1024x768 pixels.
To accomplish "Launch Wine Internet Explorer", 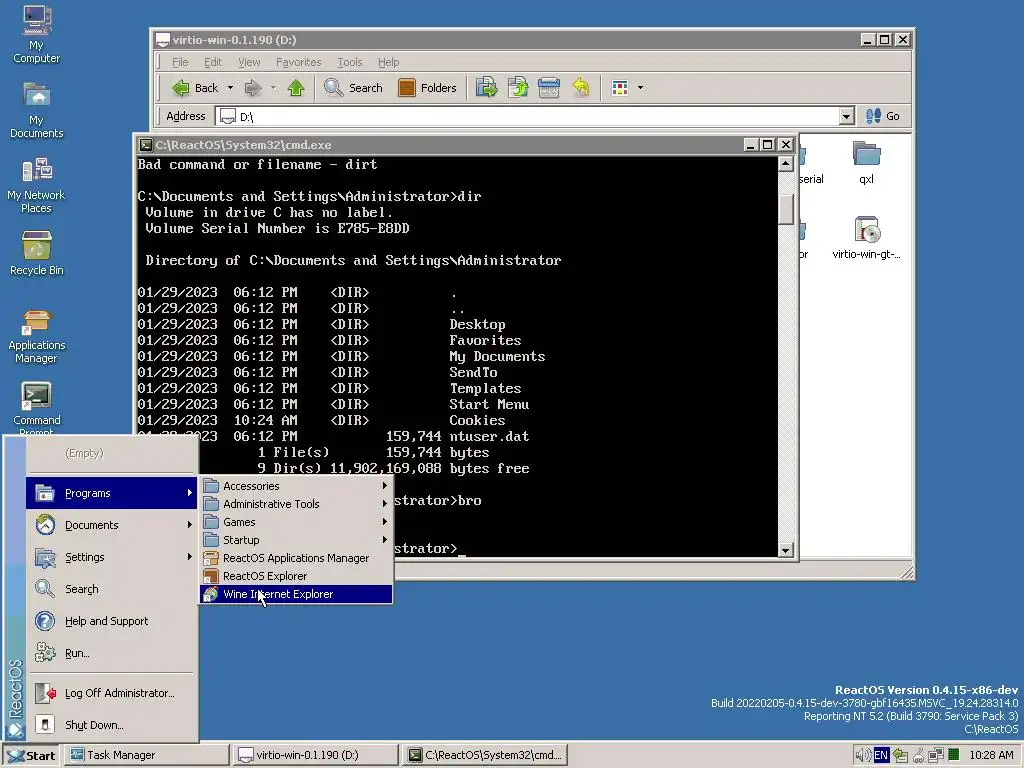I will click(x=295, y=594).
